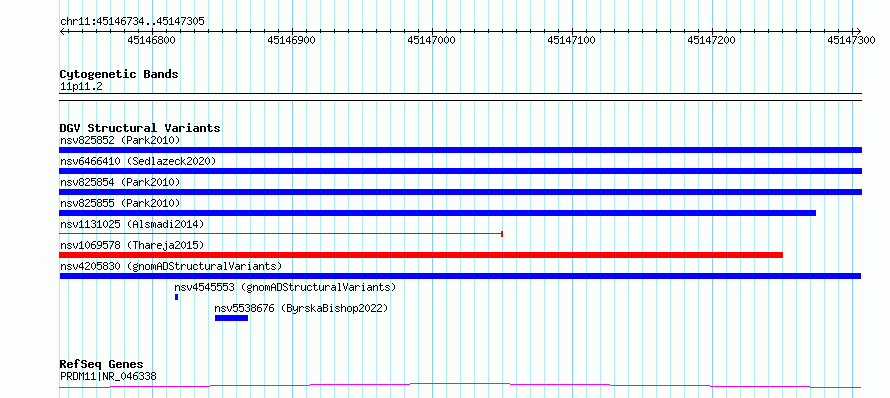Open the DGV Structural Variants track title
The image size is (890, 398).
[x=140, y=128]
